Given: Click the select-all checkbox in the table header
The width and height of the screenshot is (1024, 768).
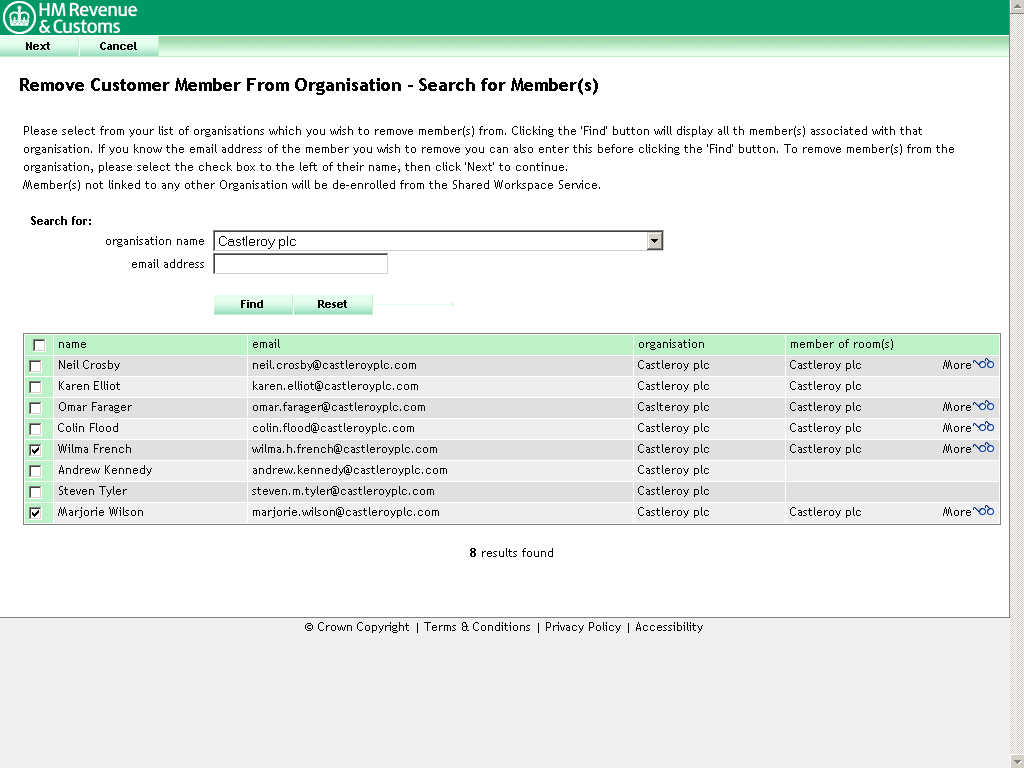Looking at the screenshot, I should (38, 344).
